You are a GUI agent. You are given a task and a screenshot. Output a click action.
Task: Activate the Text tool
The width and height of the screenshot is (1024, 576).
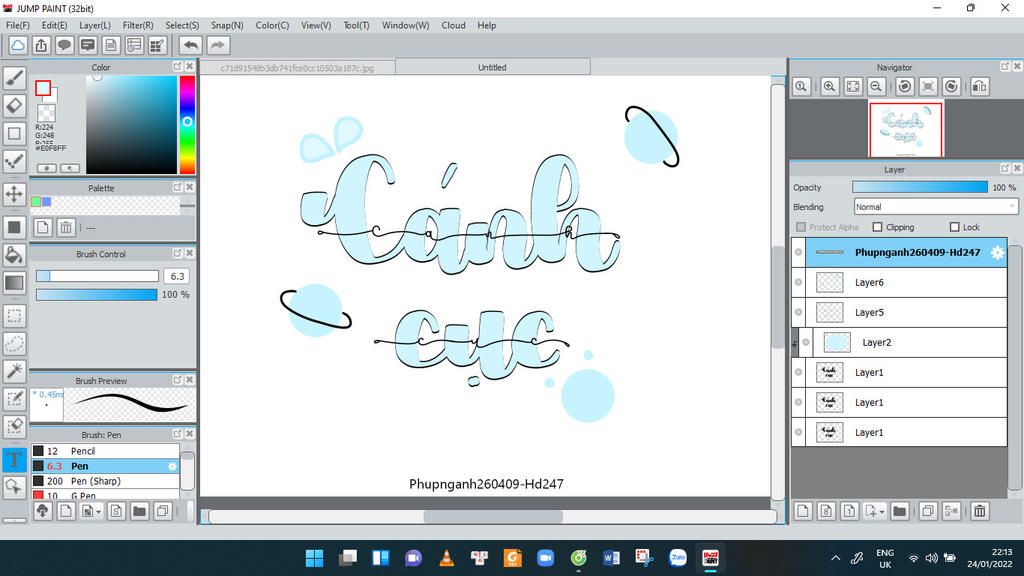pyautogui.click(x=14, y=460)
